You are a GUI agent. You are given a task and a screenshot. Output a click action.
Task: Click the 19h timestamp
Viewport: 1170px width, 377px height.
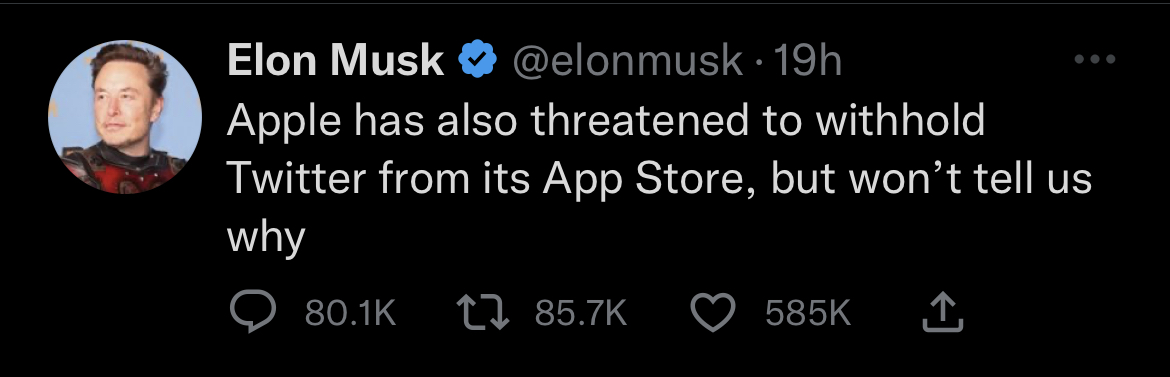tap(808, 60)
